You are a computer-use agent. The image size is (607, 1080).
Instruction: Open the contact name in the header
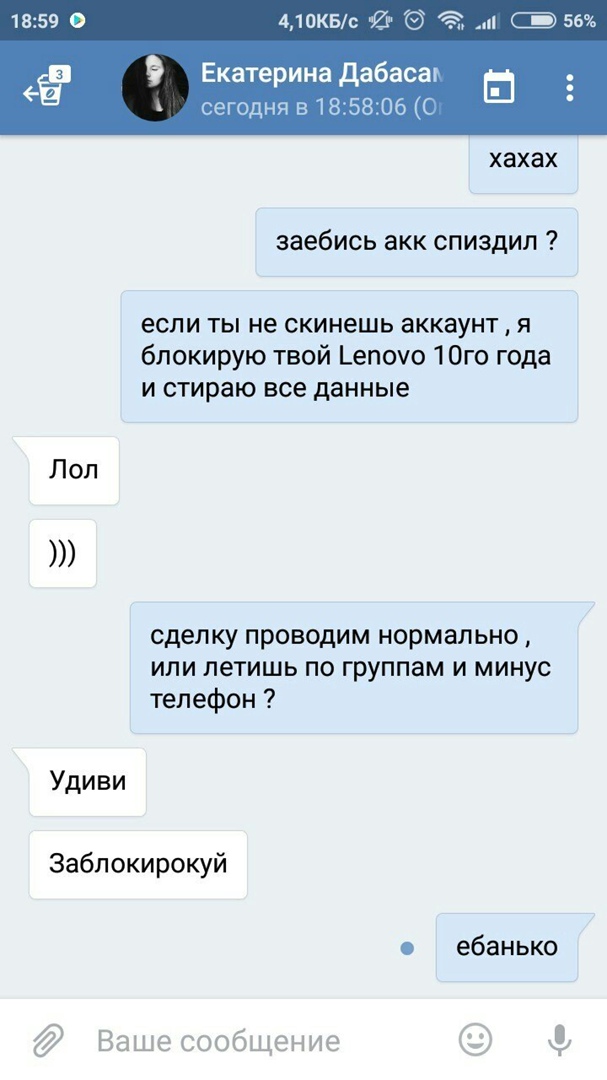(321, 74)
